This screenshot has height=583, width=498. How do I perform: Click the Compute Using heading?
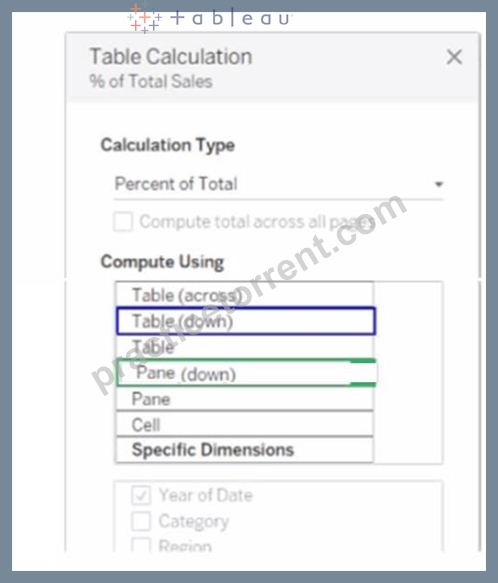pos(163,262)
